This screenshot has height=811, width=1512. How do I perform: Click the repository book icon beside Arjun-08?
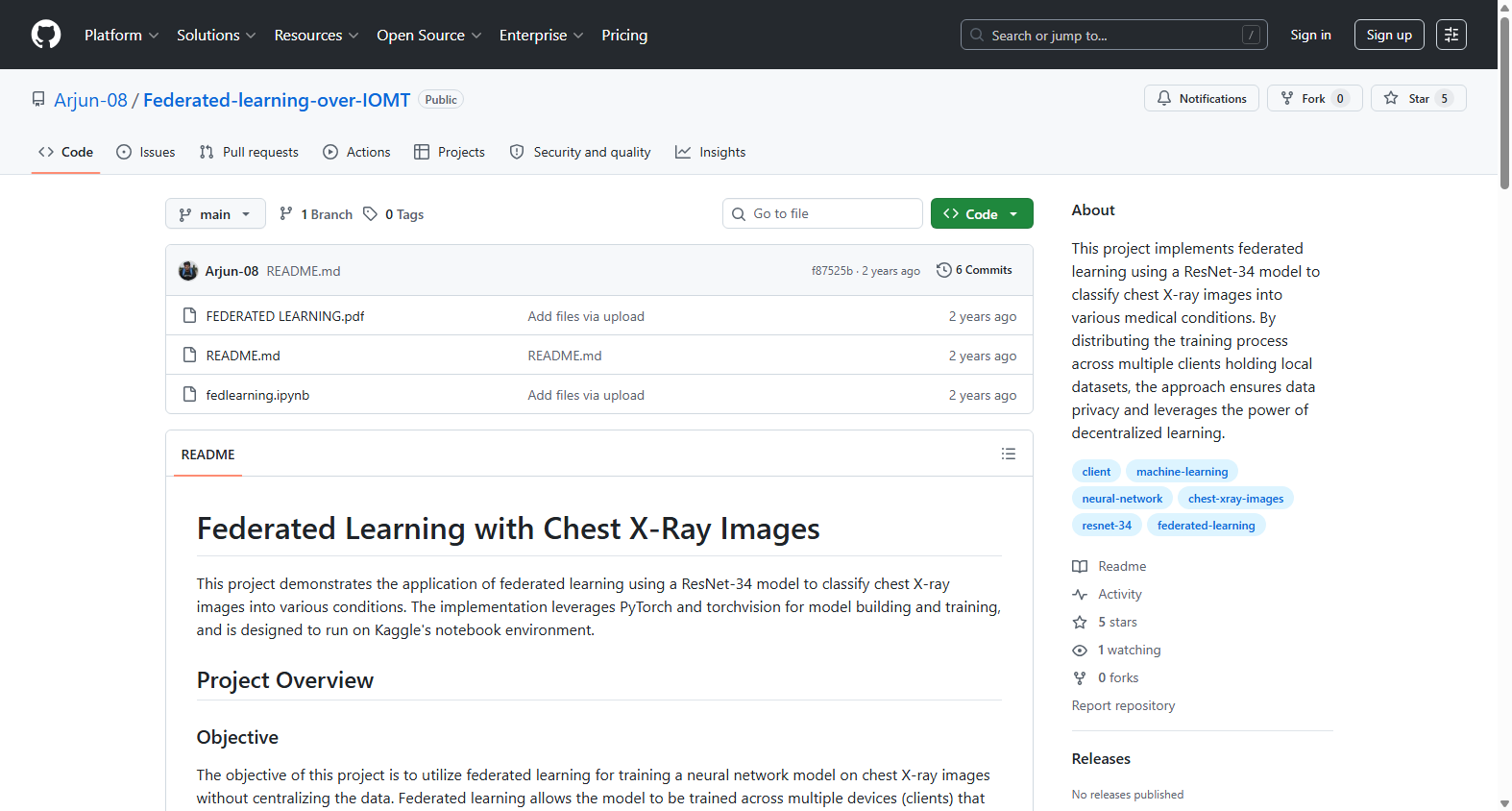click(x=38, y=99)
